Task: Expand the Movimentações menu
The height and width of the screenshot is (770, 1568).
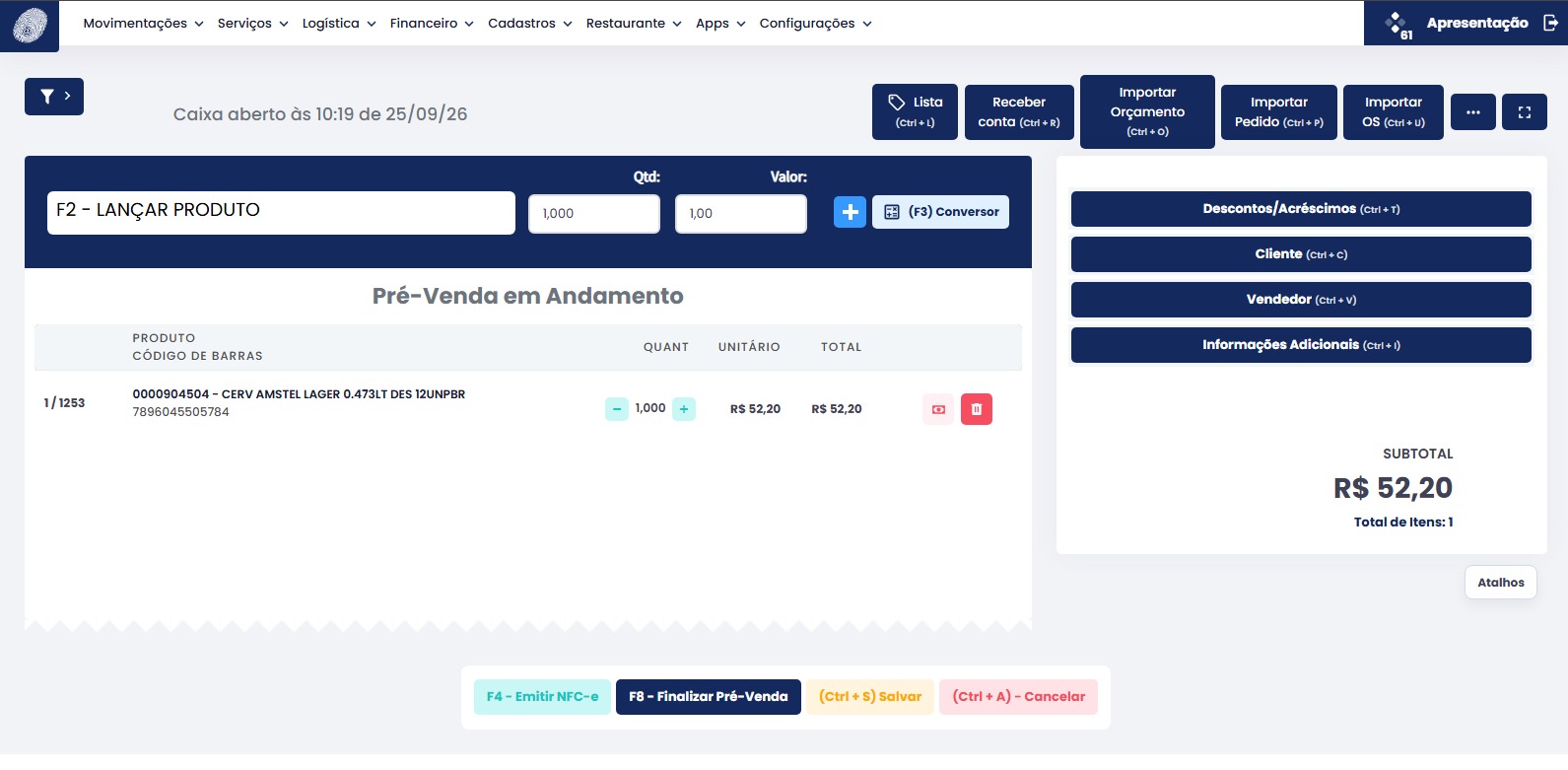Action: click(x=143, y=24)
